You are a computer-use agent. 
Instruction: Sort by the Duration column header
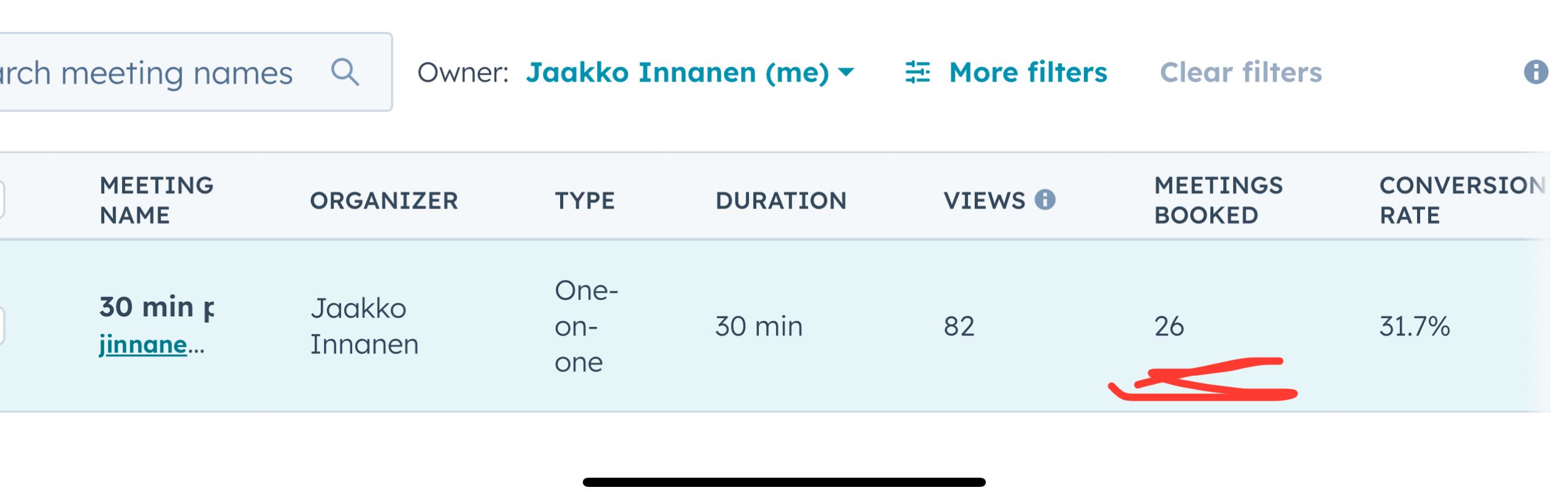[x=780, y=201]
